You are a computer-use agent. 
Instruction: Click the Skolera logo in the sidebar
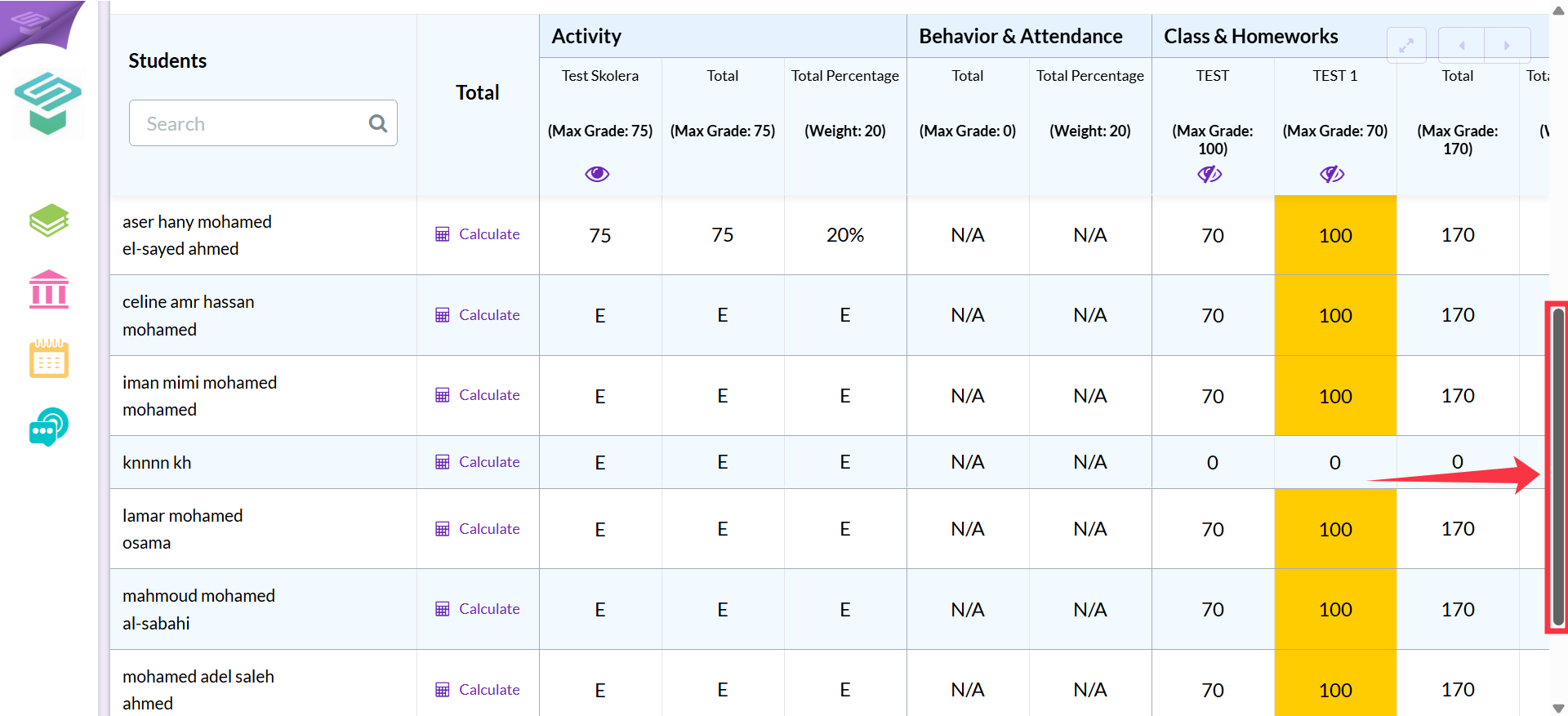point(48,104)
